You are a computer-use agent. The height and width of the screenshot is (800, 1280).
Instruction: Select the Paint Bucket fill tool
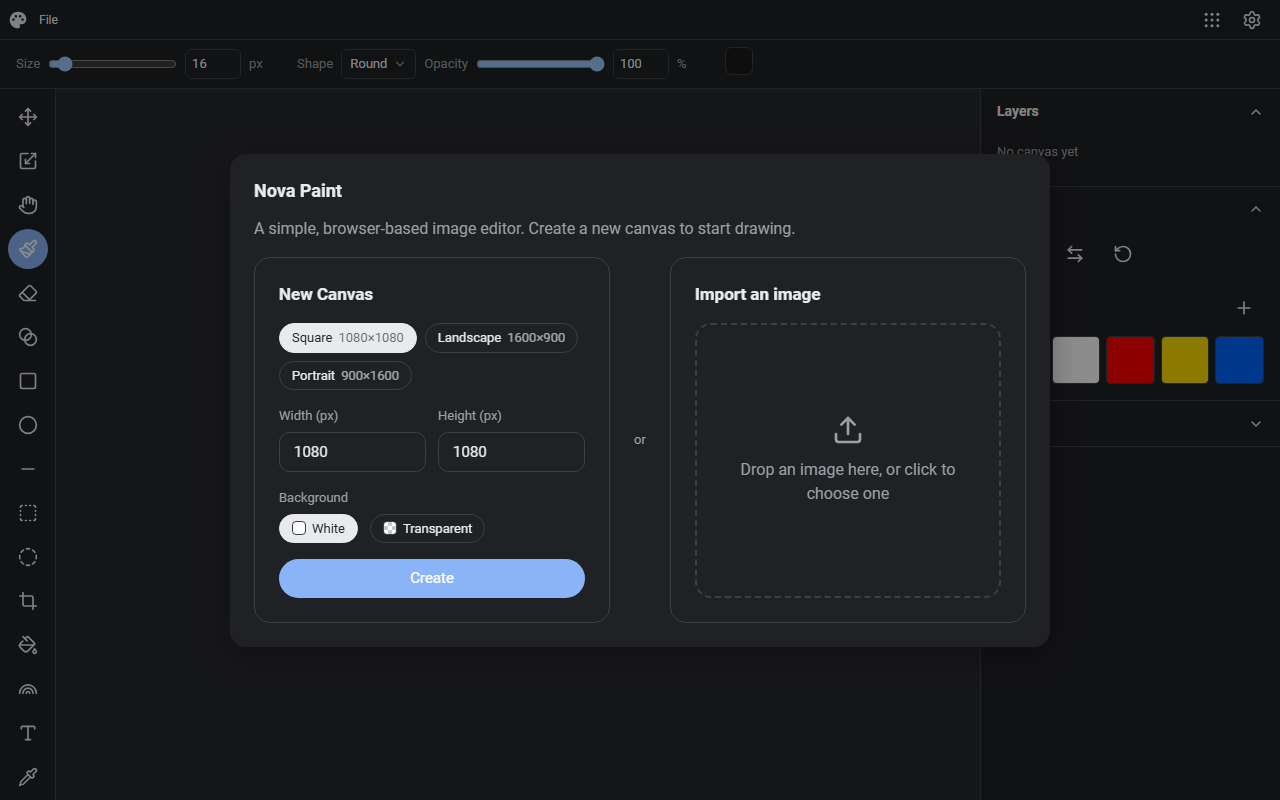(28, 645)
